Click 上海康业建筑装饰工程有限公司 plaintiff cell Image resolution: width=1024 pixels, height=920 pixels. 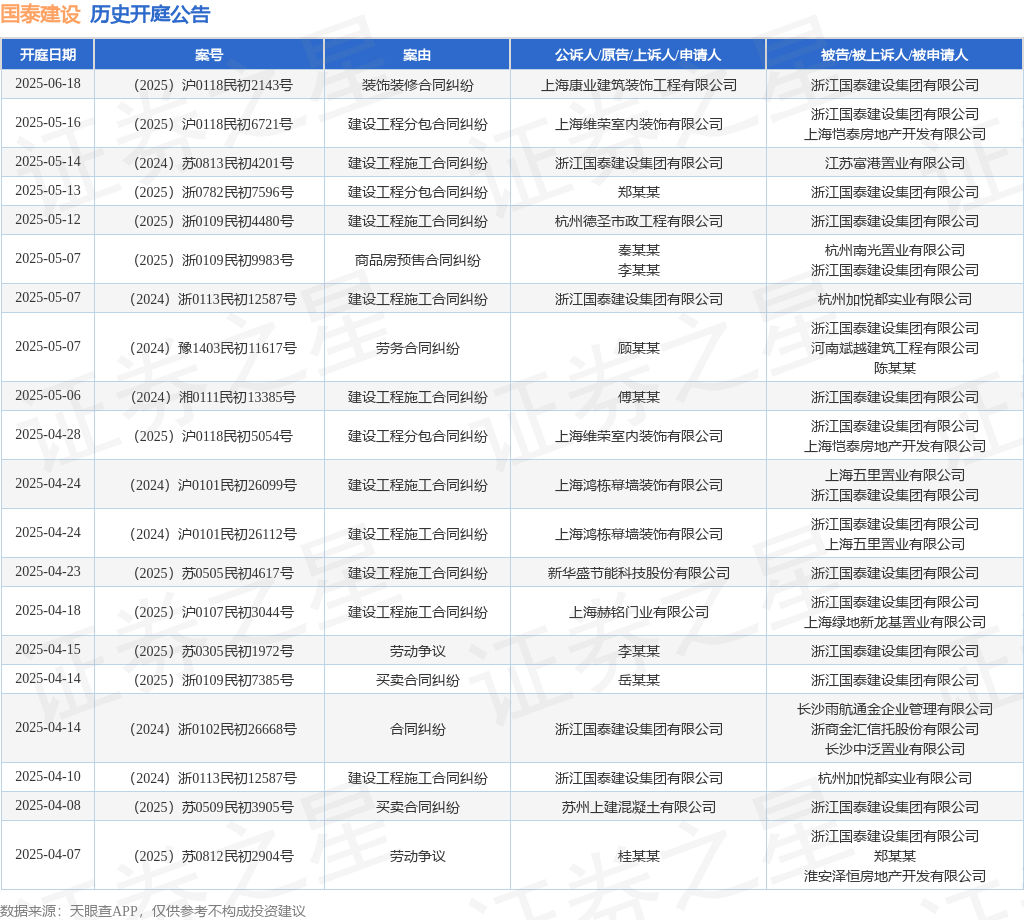(x=639, y=85)
